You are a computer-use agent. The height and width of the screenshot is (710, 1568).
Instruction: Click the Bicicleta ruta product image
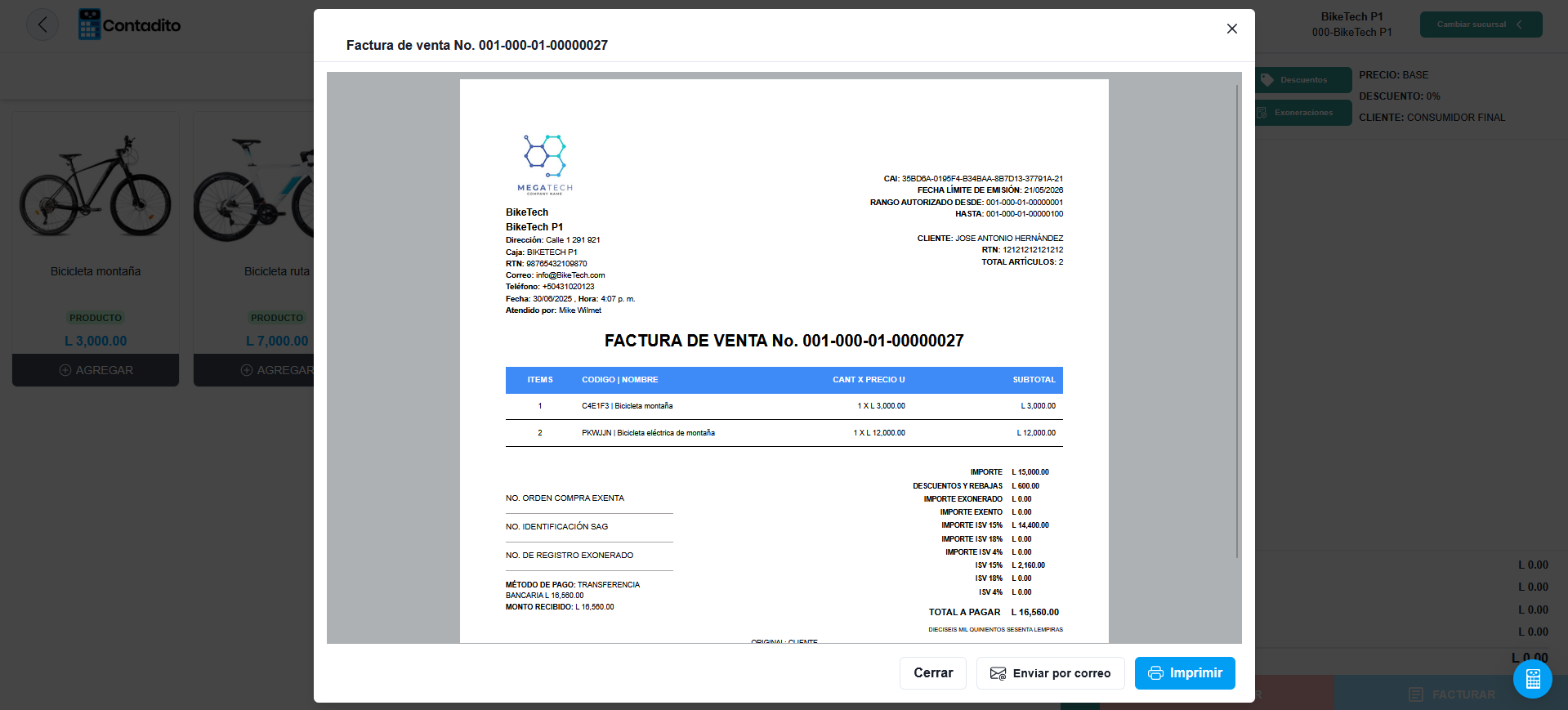(x=254, y=188)
